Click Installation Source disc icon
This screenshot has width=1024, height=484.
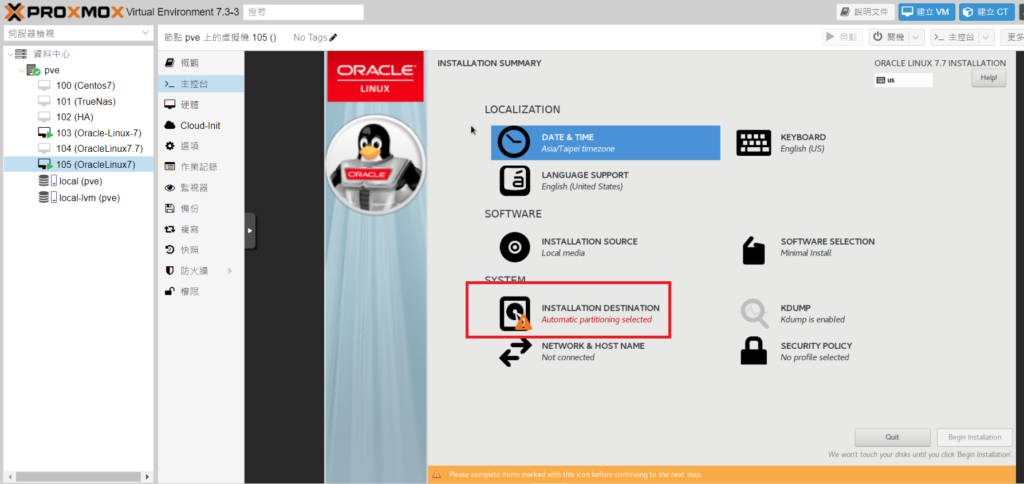coord(515,246)
